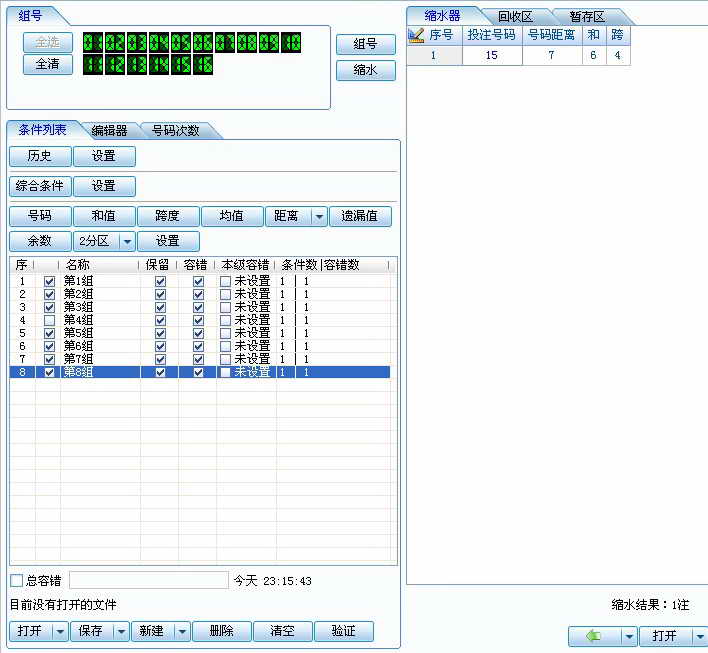Toggle the 总容错 checkbox

(x=16, y=581)
